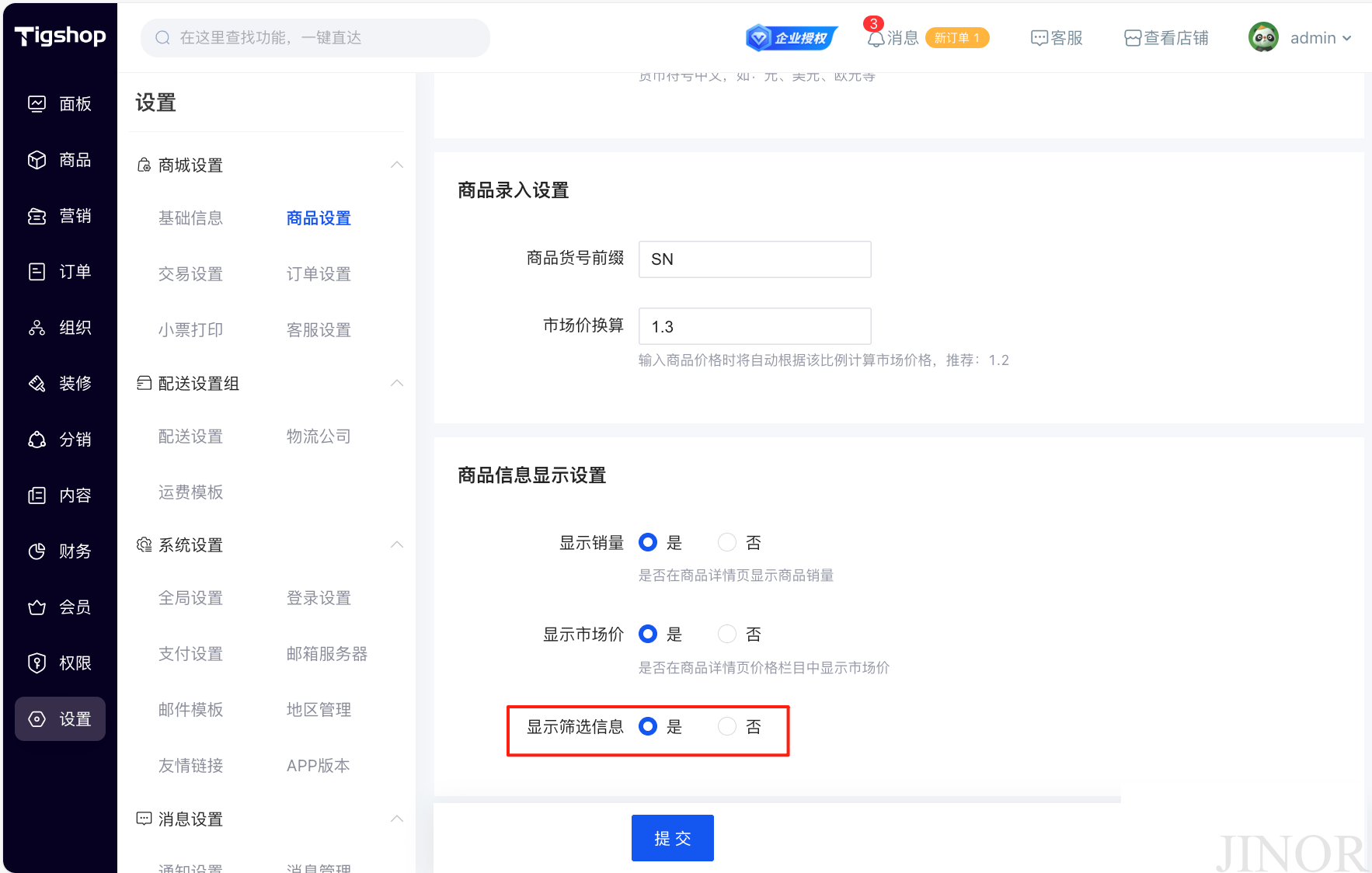Image resolution: width=1372 pixels, height=873 pixels.
Task: Select 否 for 显示销量
Action: click(727, 543)
